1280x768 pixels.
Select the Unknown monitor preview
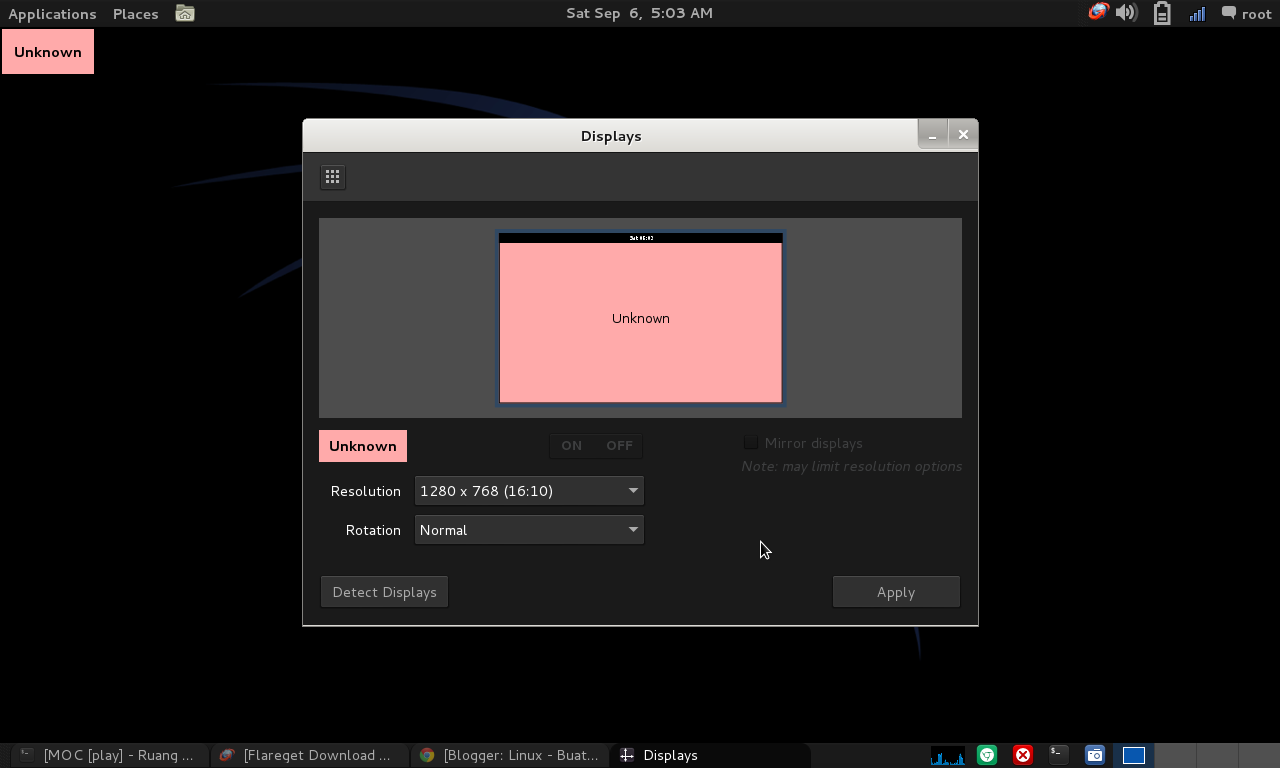pyautogui.click(x=641, y=318)
